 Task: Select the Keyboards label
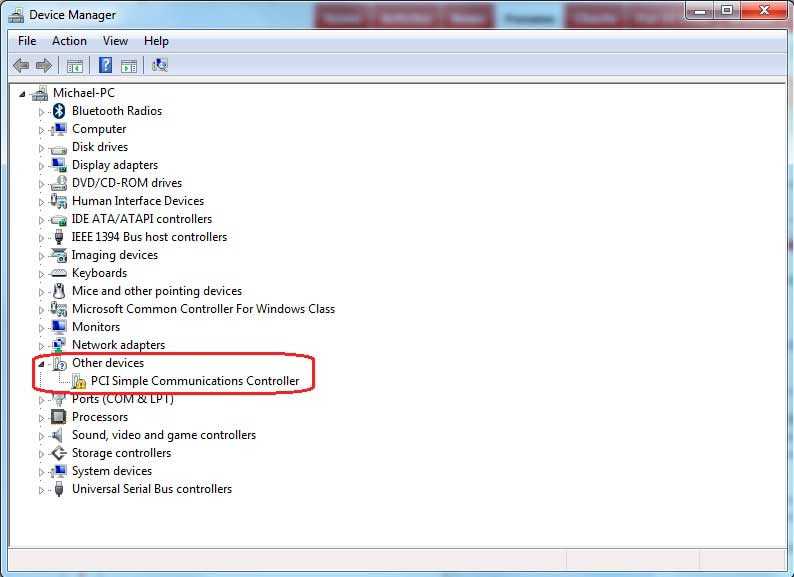pyautogui.click(x=99, y=273)
